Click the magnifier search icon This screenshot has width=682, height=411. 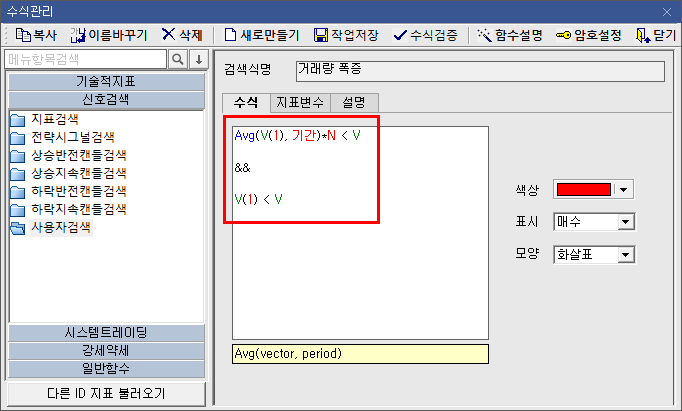[x=178, y=59]
